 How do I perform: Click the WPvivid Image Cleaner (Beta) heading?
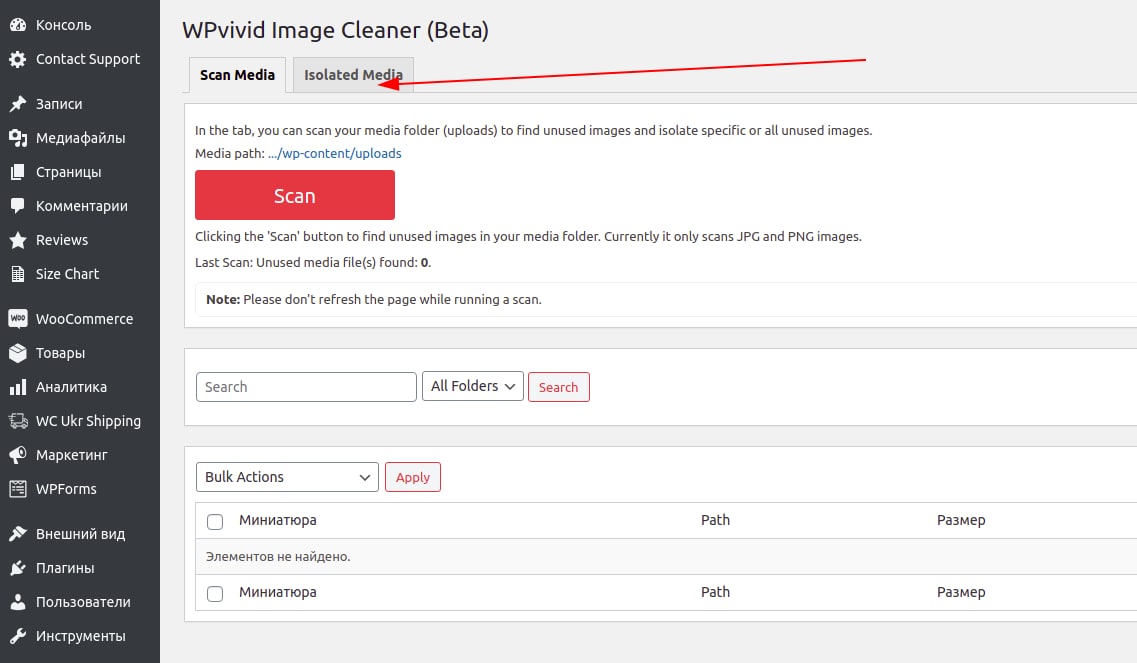pyautogui.click(x=335, y=30)
